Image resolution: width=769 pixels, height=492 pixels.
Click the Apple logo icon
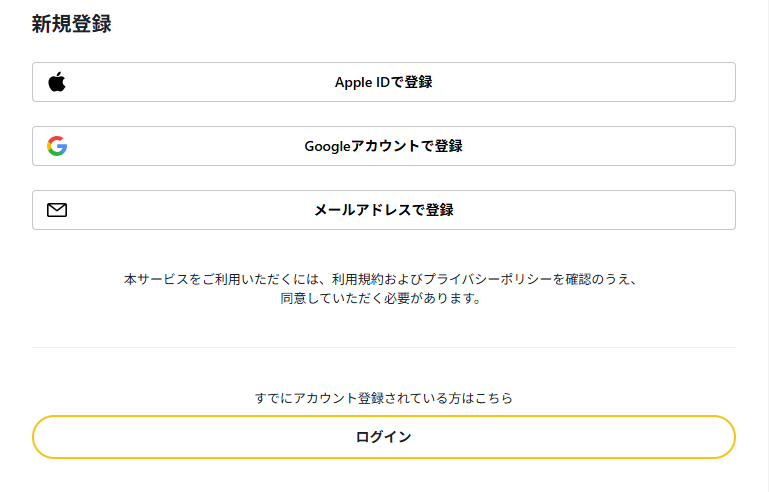pyautogui.click(x=57, y=82)
